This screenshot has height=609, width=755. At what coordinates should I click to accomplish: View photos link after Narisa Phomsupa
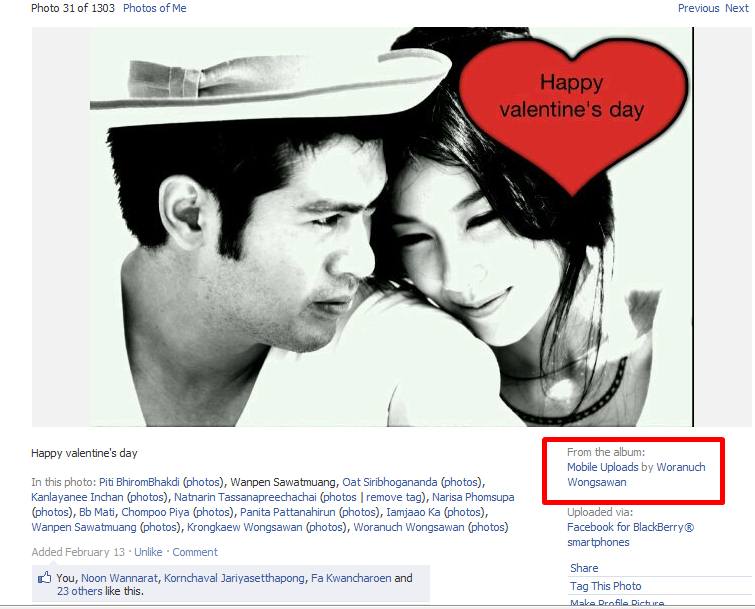tap(52, 512)
